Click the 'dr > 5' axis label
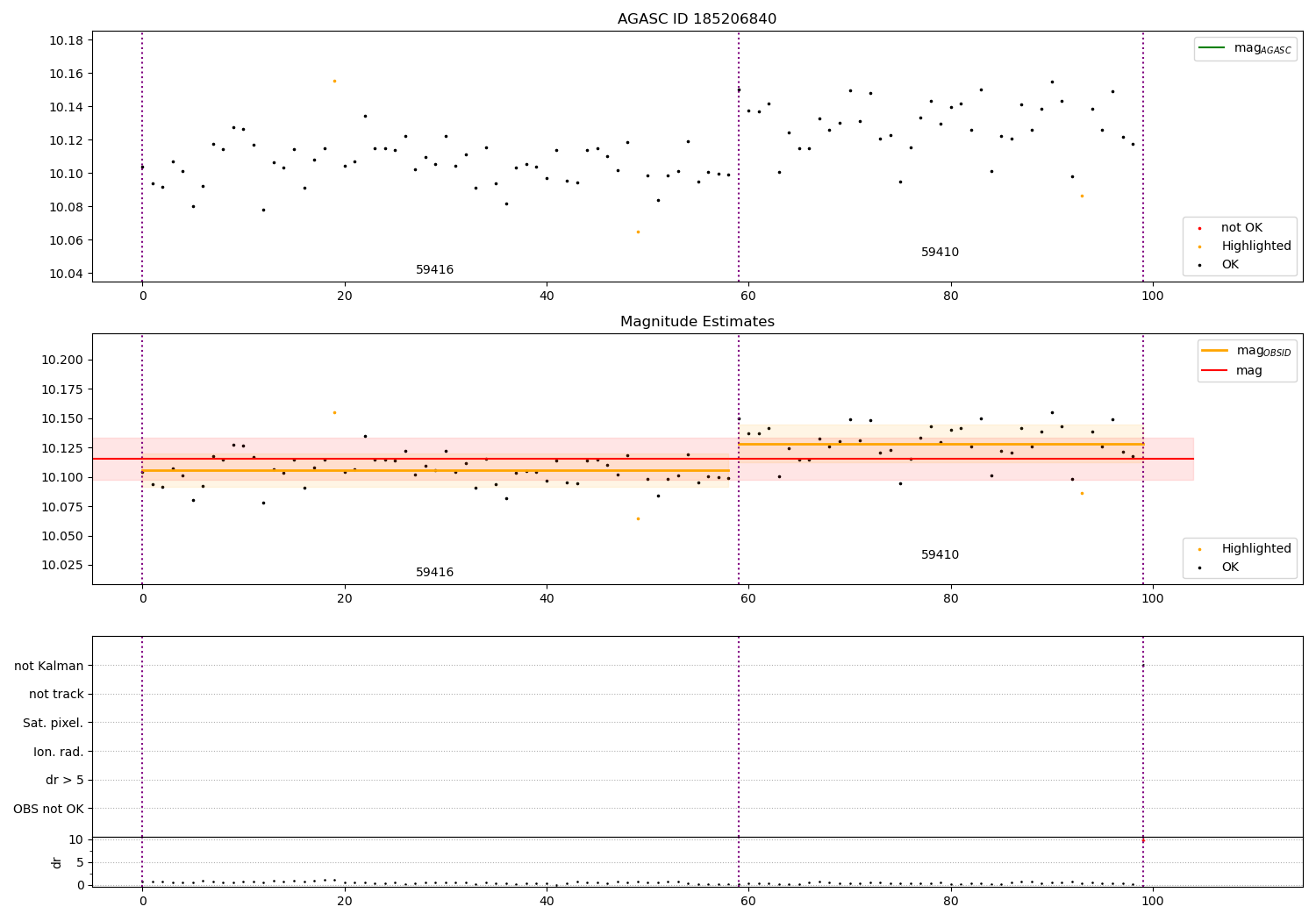This screenshot has height=921, width=1316. tap(65, 781)
